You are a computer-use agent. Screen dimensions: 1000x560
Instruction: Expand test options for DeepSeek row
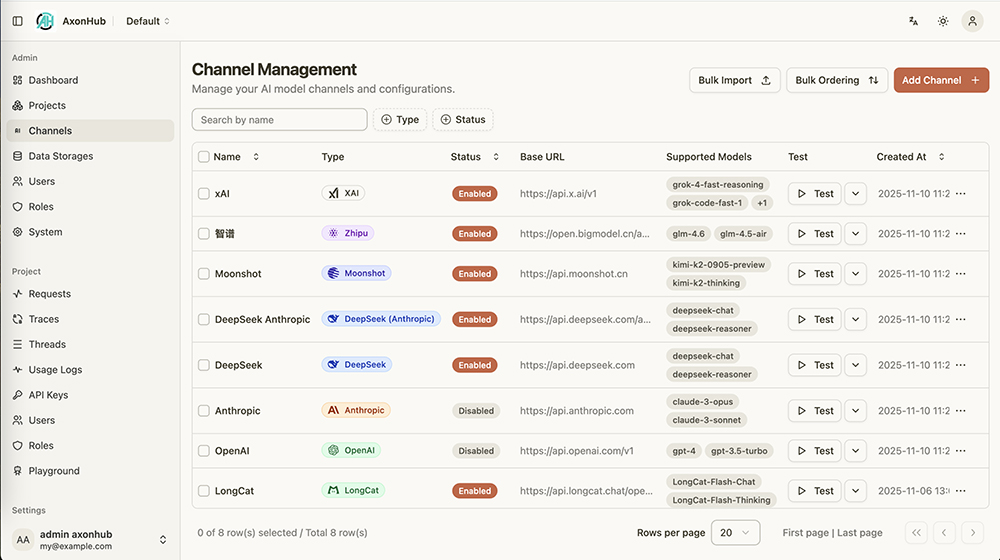(855, 365)
